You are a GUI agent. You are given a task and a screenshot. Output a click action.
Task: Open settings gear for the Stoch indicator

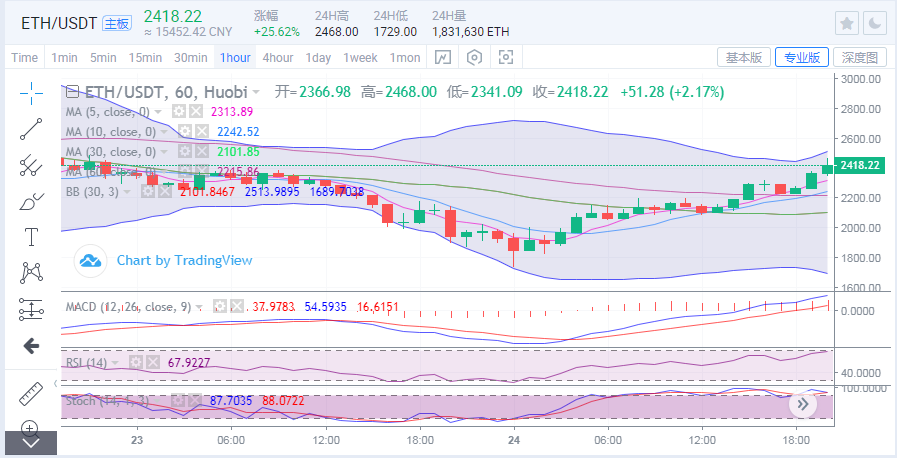click(x=178, y=401)
